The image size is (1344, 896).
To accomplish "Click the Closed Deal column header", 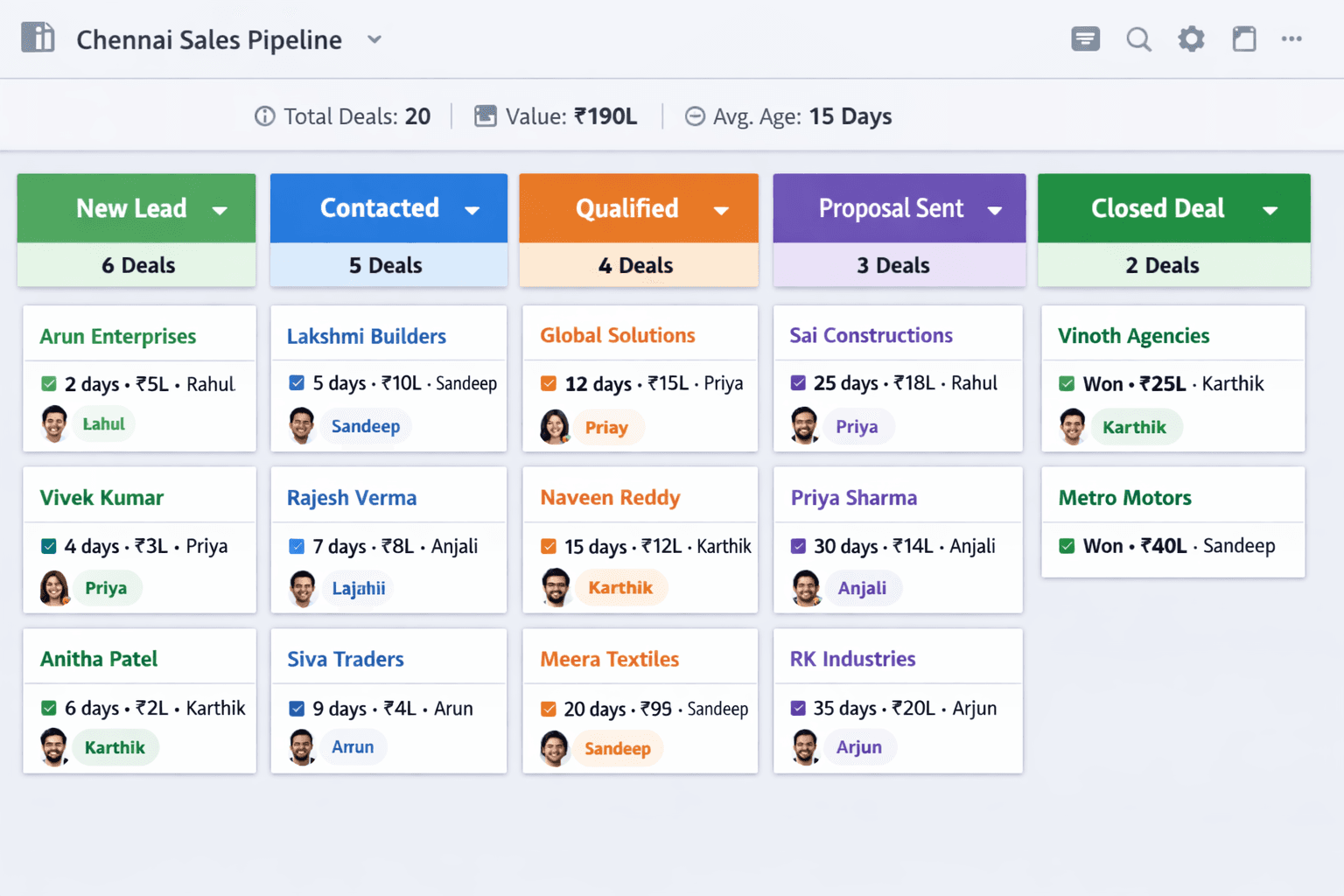I will pos(1158,208).
